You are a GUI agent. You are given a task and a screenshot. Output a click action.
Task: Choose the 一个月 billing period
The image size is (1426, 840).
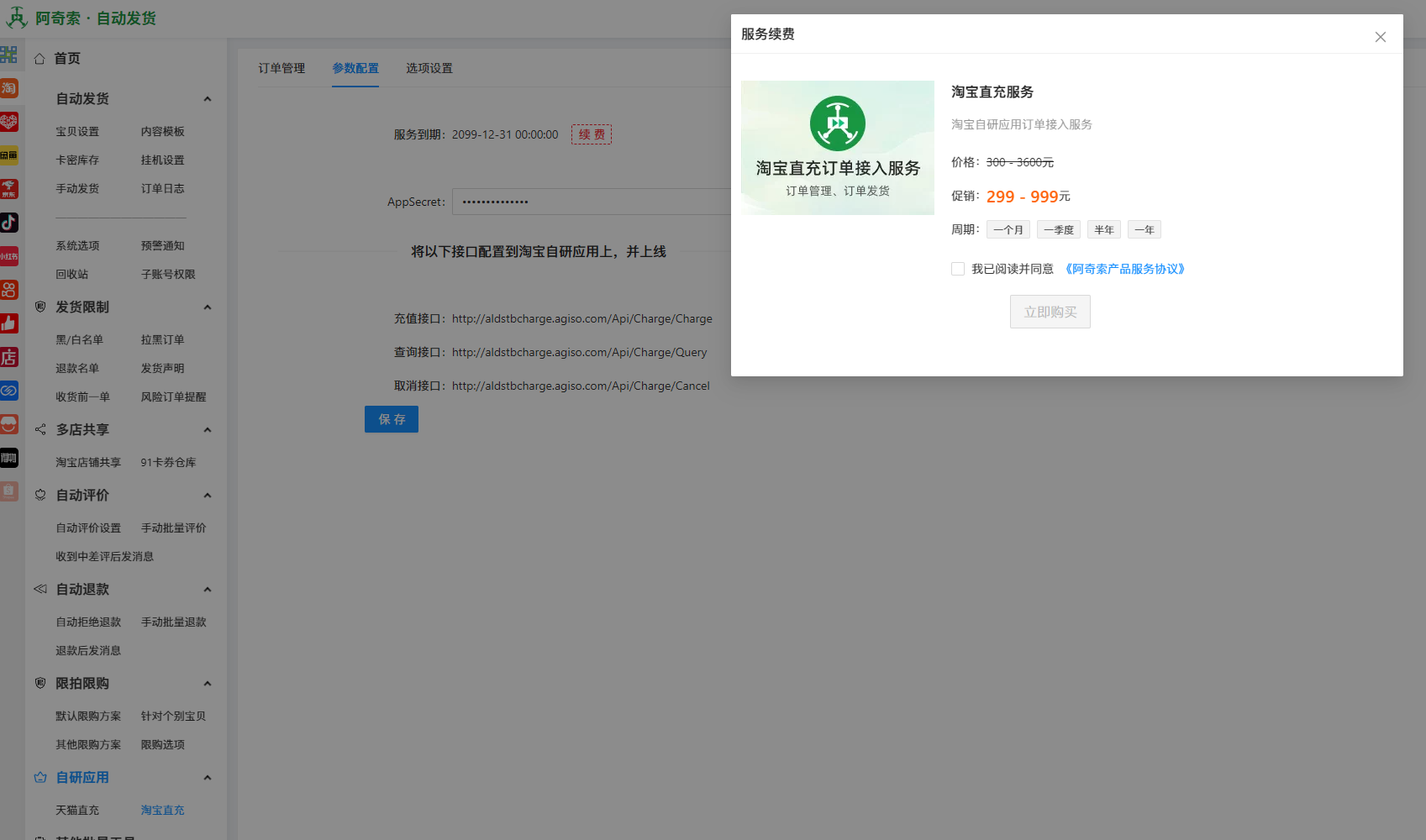tap(1008, 229)
